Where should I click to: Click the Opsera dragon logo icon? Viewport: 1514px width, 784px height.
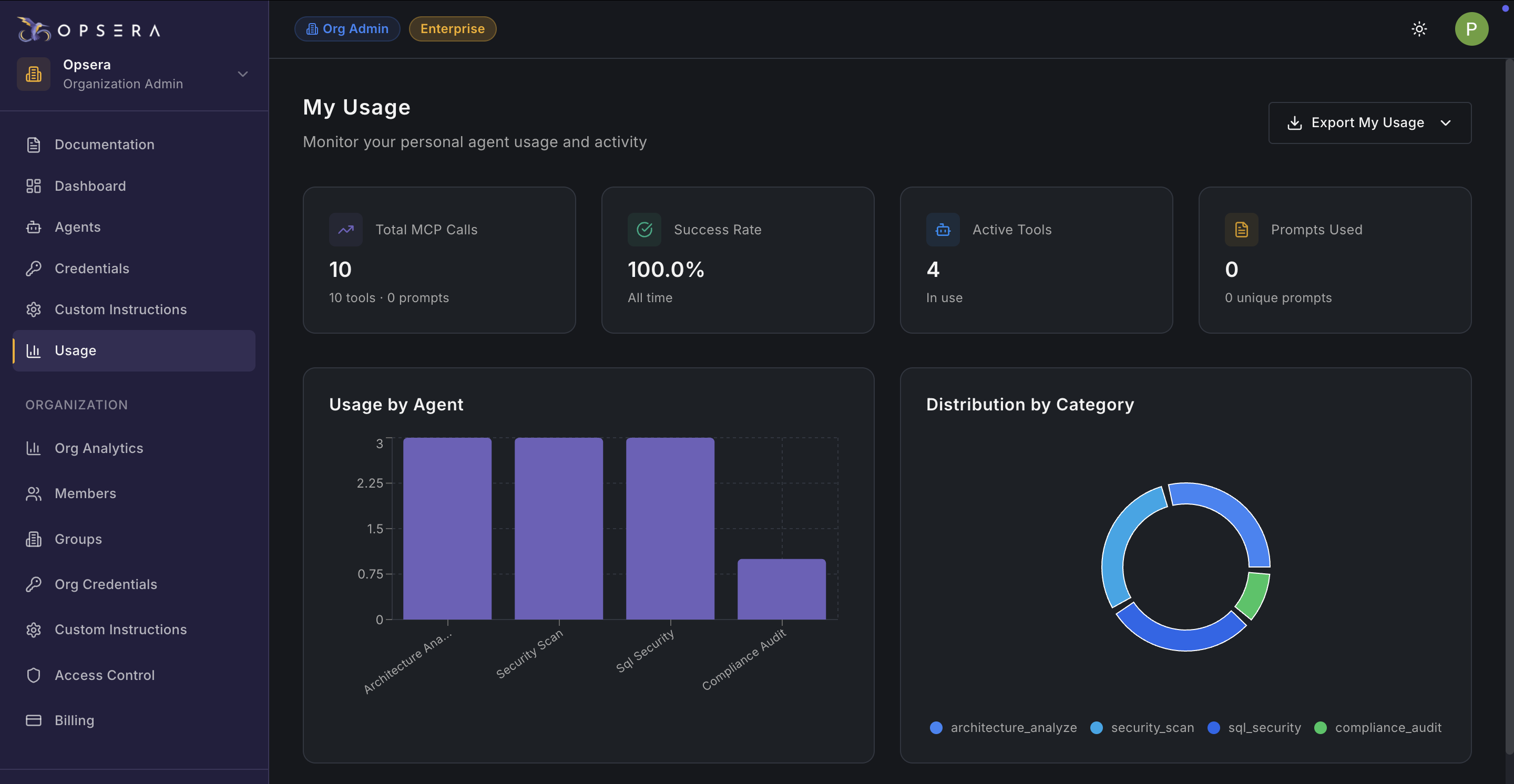[x=34, y=29]
